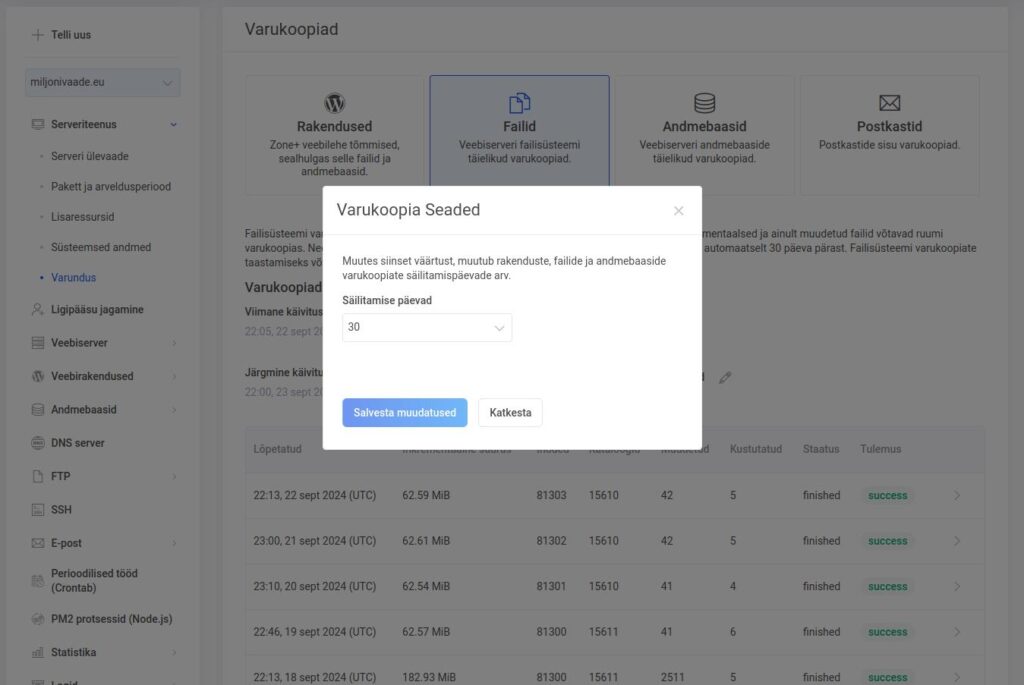Open details arrow for 23:00, 21 sept 2024 row
Image resolution: width=1024 pixels, height=685 pixels.
click(957, 541)
